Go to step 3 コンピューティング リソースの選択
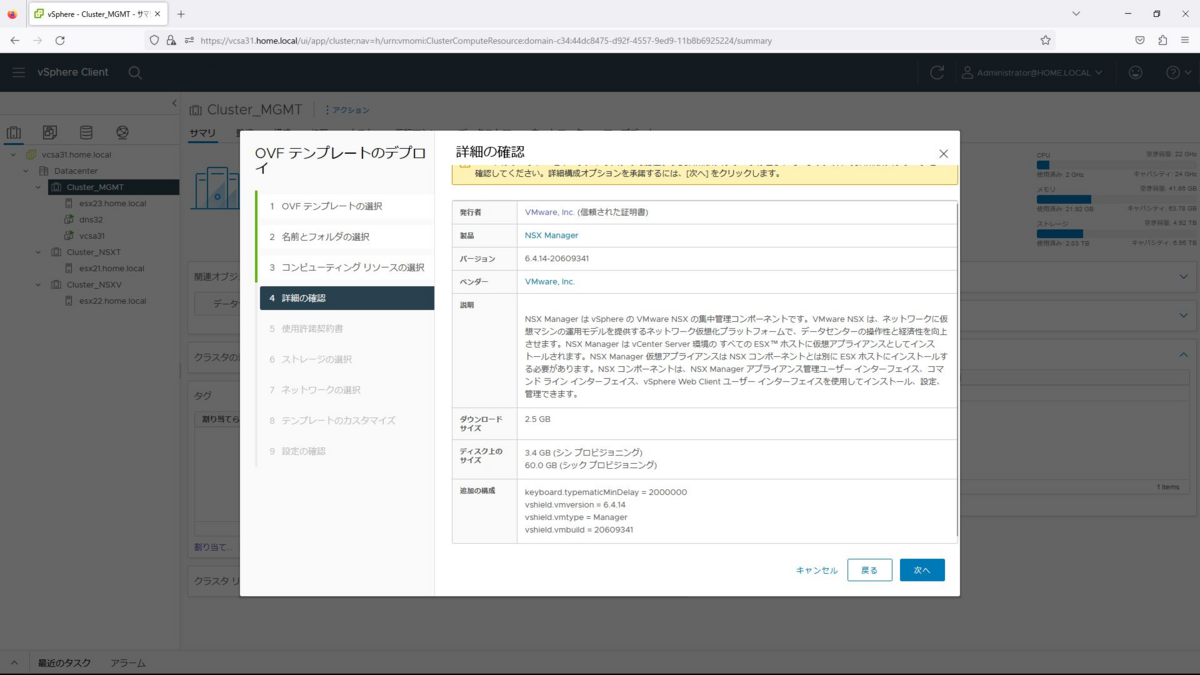The width and height of the screenshot is (1200, 675). point(345,267)
